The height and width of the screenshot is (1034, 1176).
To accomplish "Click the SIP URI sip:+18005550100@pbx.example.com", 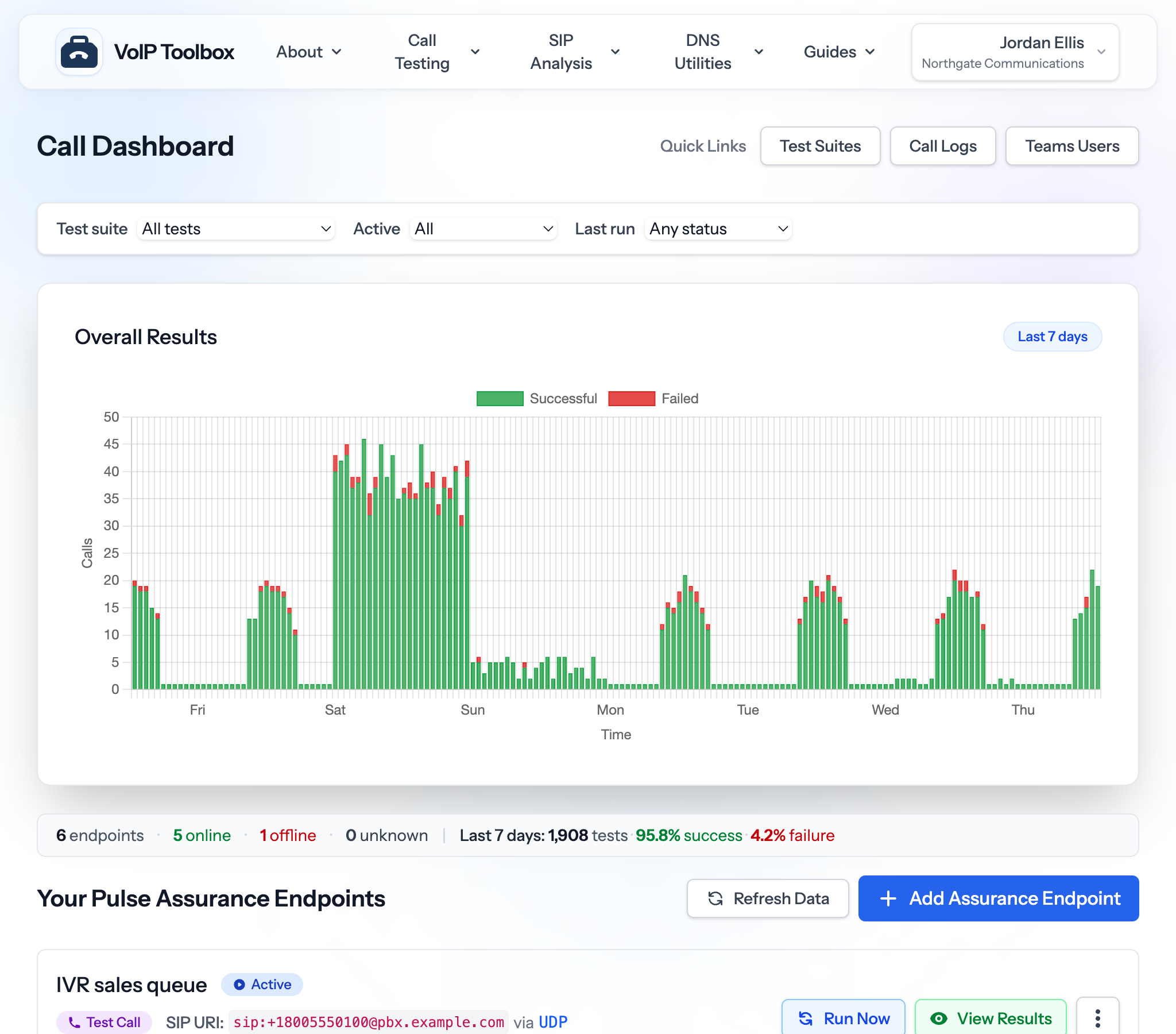I will (x=368, y=1022).
